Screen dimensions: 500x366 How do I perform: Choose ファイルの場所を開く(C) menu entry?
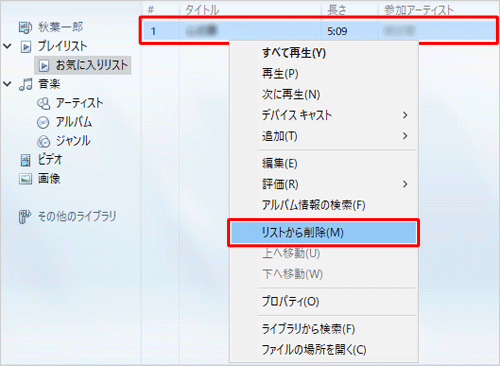324,350
